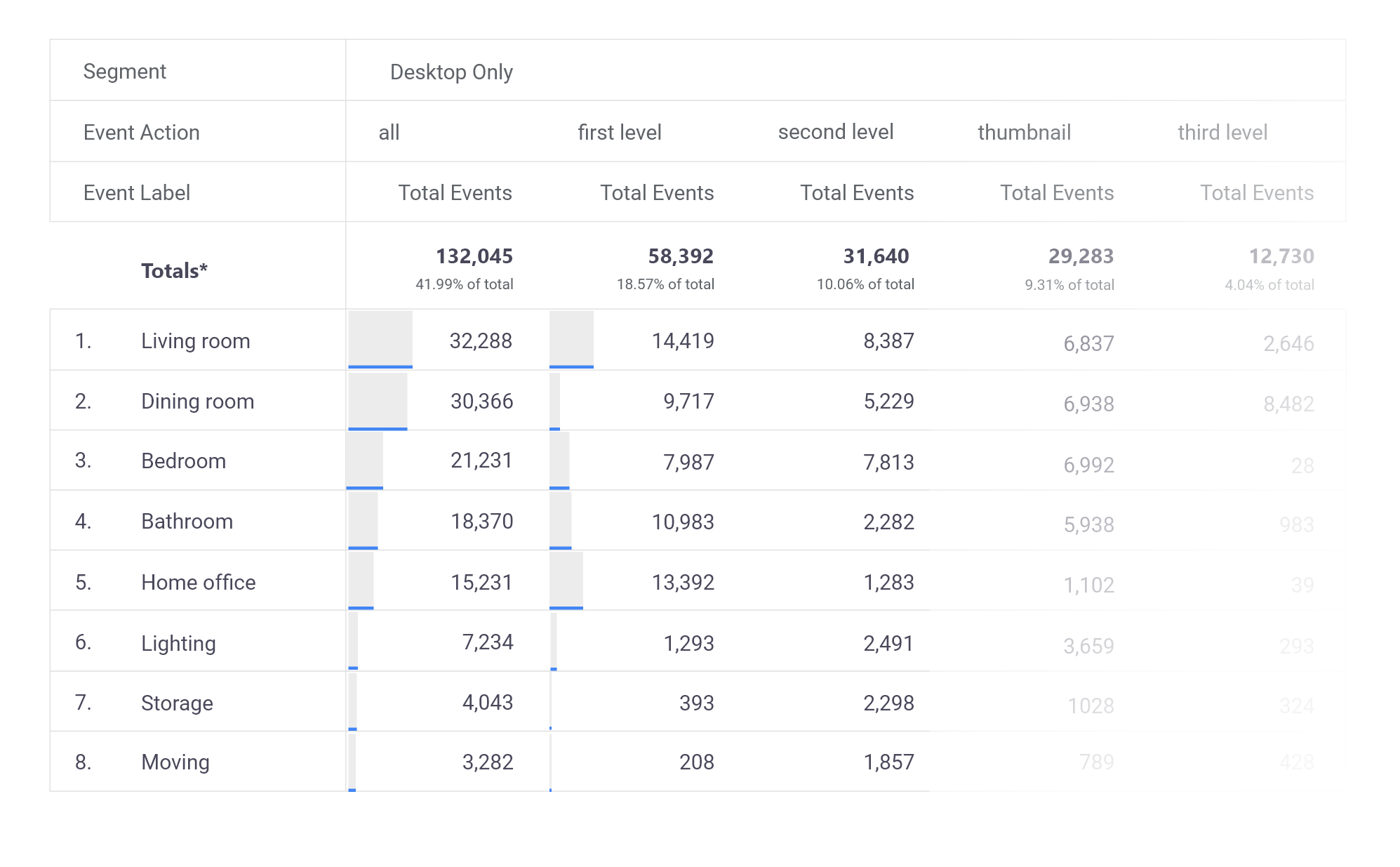Select the Living room row label
This screenshot has width=1400, height=867.
(x=196, y=340)
